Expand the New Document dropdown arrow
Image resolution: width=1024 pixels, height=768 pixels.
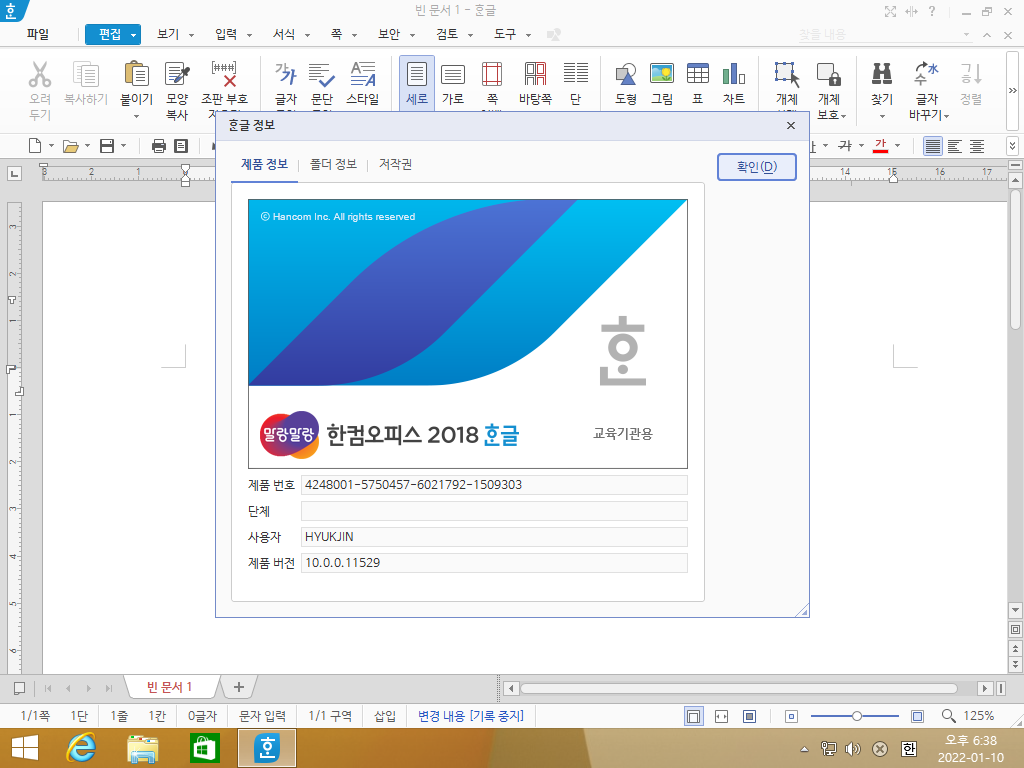coord(51,146)
